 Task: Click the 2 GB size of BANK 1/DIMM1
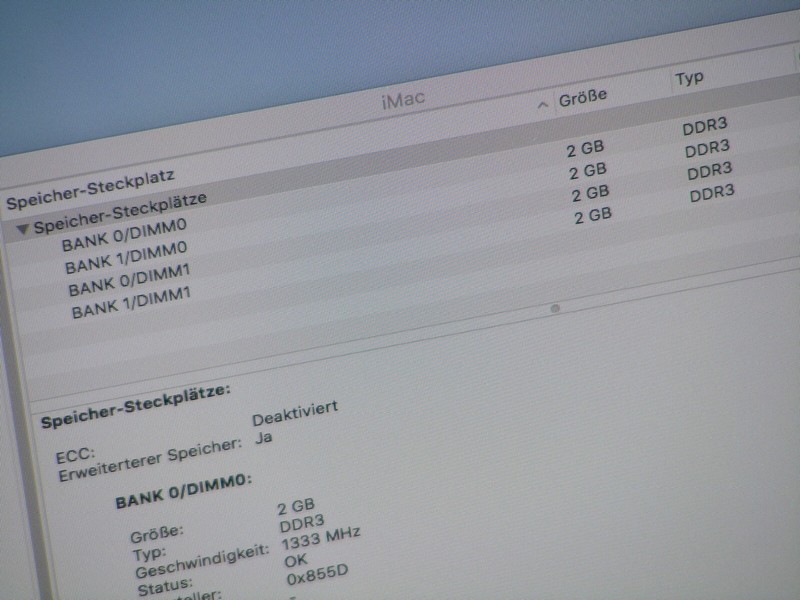click(x=593, y=216)
